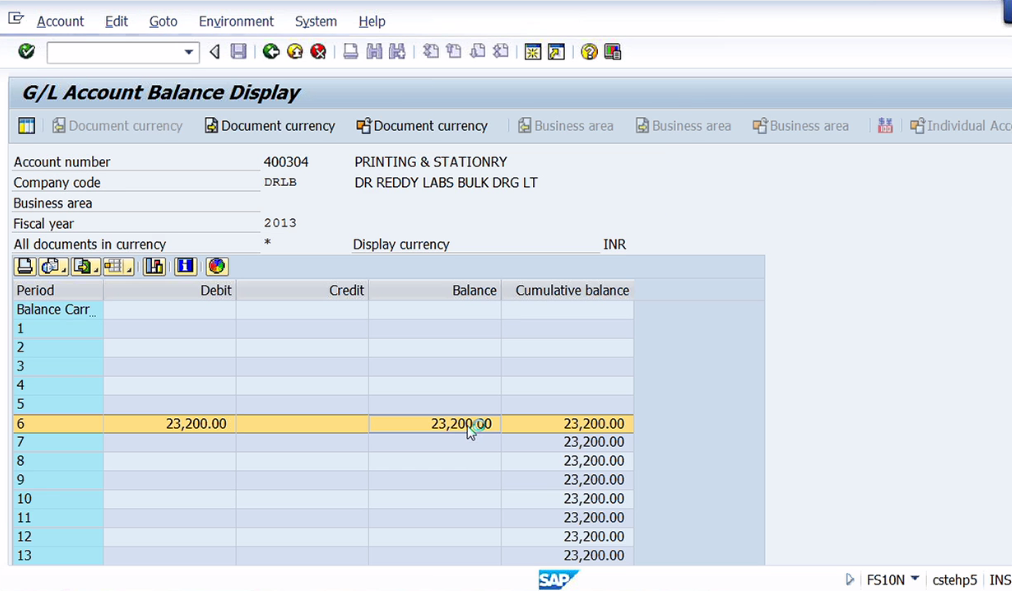
Task: Click the Period column header
Action: pos(58,290)
